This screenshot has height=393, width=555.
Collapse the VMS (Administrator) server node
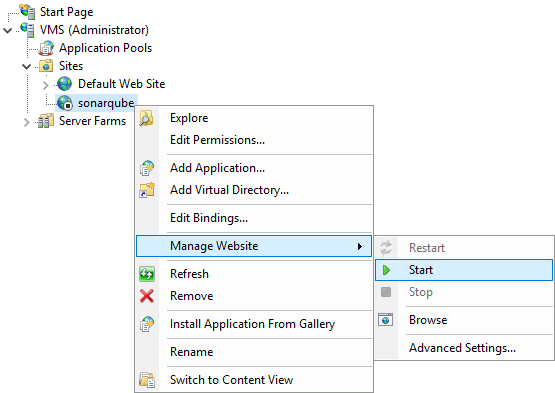[x=7, y=30]
